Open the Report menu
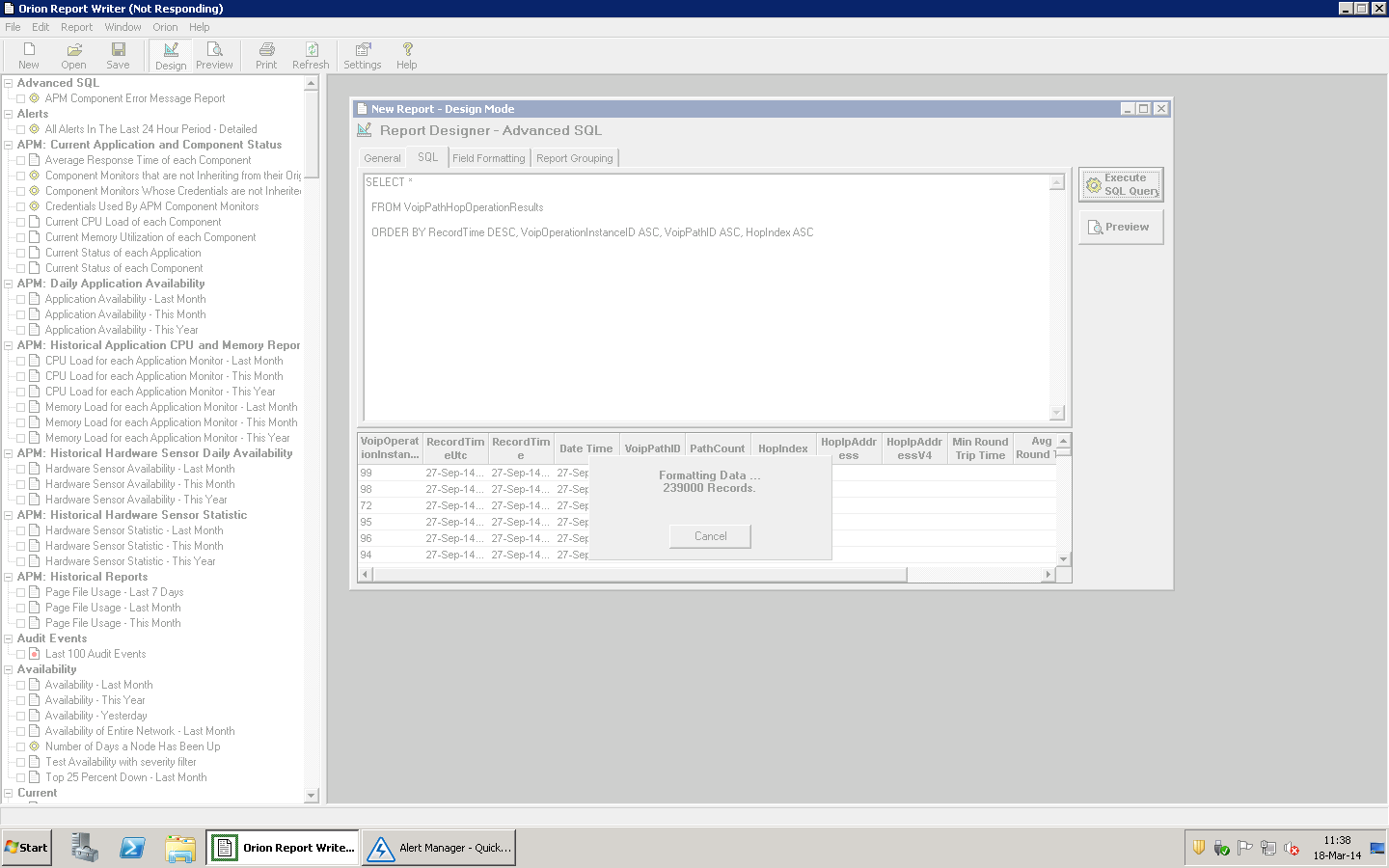Viewport: 1389px width, 868px height. tap(77, 27)
